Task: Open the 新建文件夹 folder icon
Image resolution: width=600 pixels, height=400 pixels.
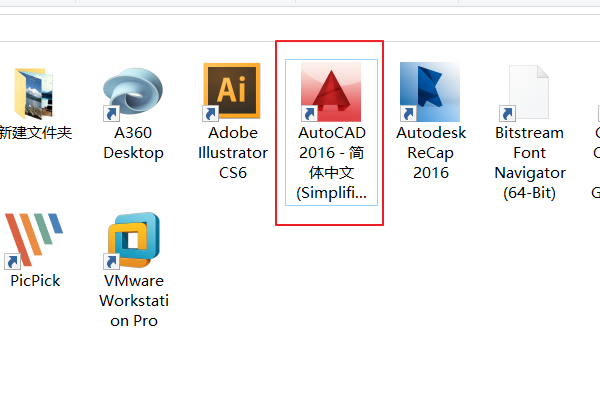Action: pyautogui.click(x=34, y=93)
